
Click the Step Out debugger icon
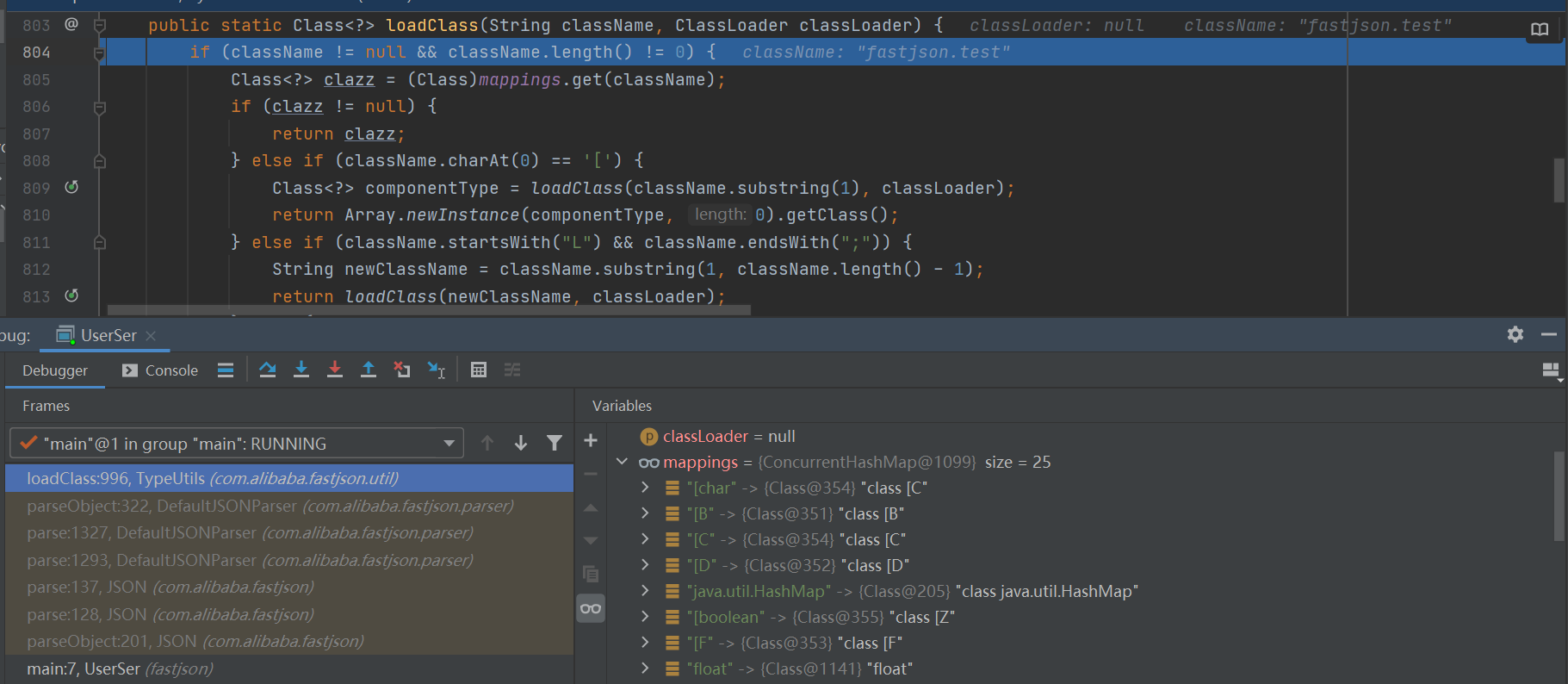pos(369,370)
